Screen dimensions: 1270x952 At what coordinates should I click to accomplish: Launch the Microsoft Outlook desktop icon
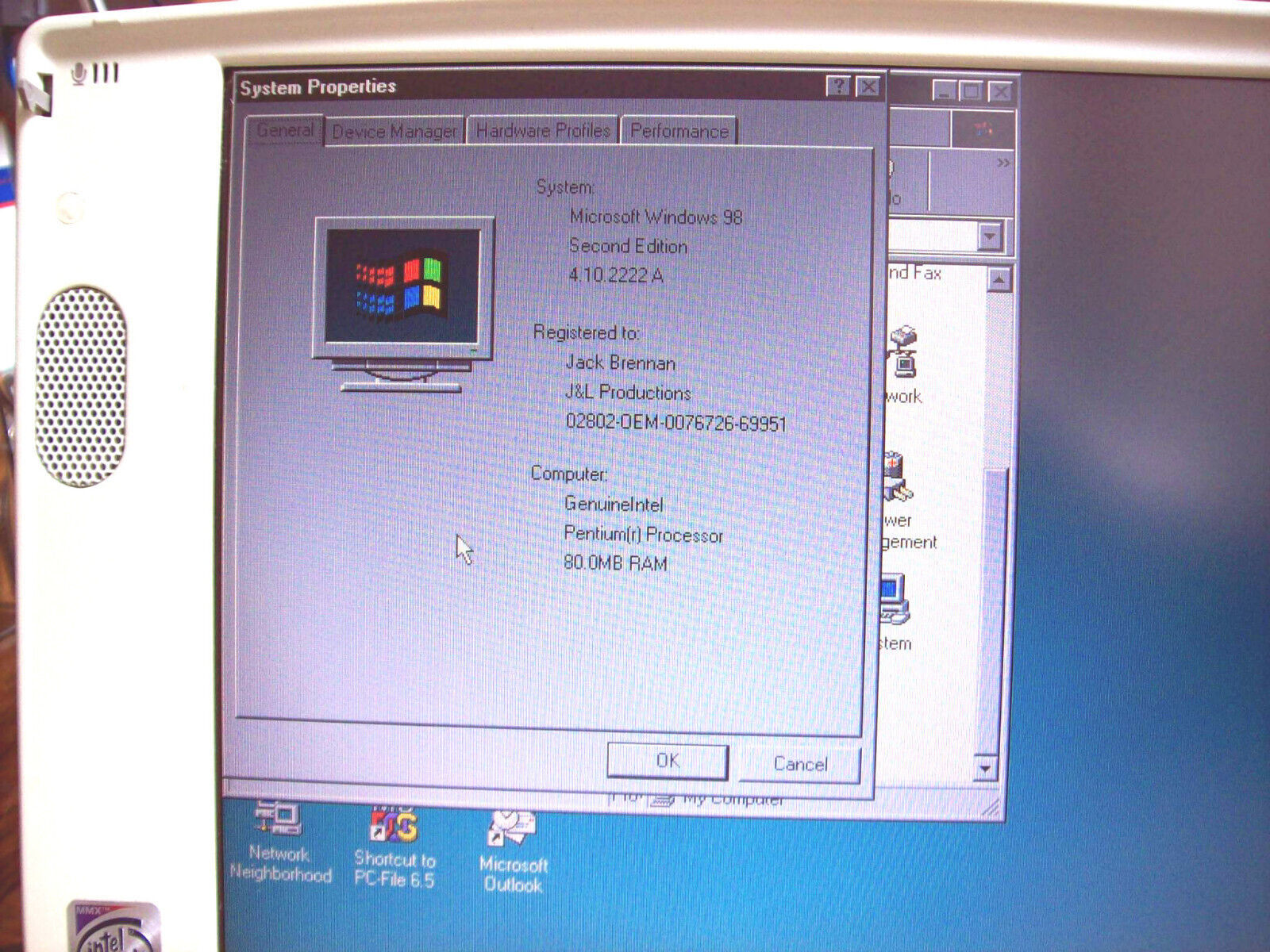tap(513, 852)
